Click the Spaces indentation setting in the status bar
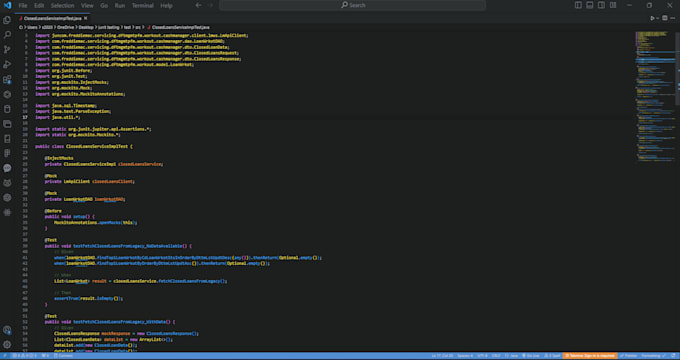Screen dimensions: 680x360 (x=465, y=356)
